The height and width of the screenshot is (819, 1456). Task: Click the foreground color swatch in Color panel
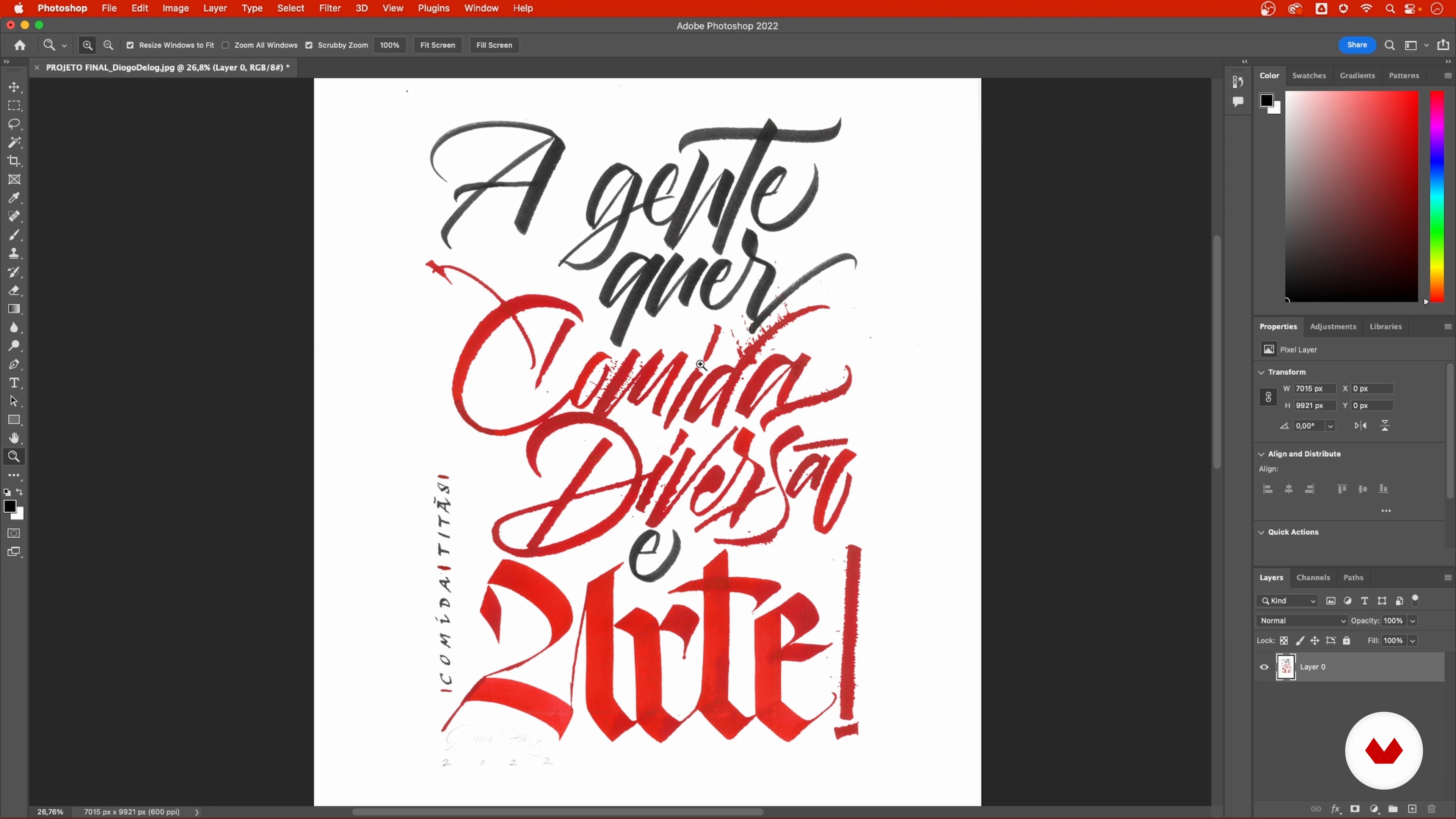point(1266,100)
